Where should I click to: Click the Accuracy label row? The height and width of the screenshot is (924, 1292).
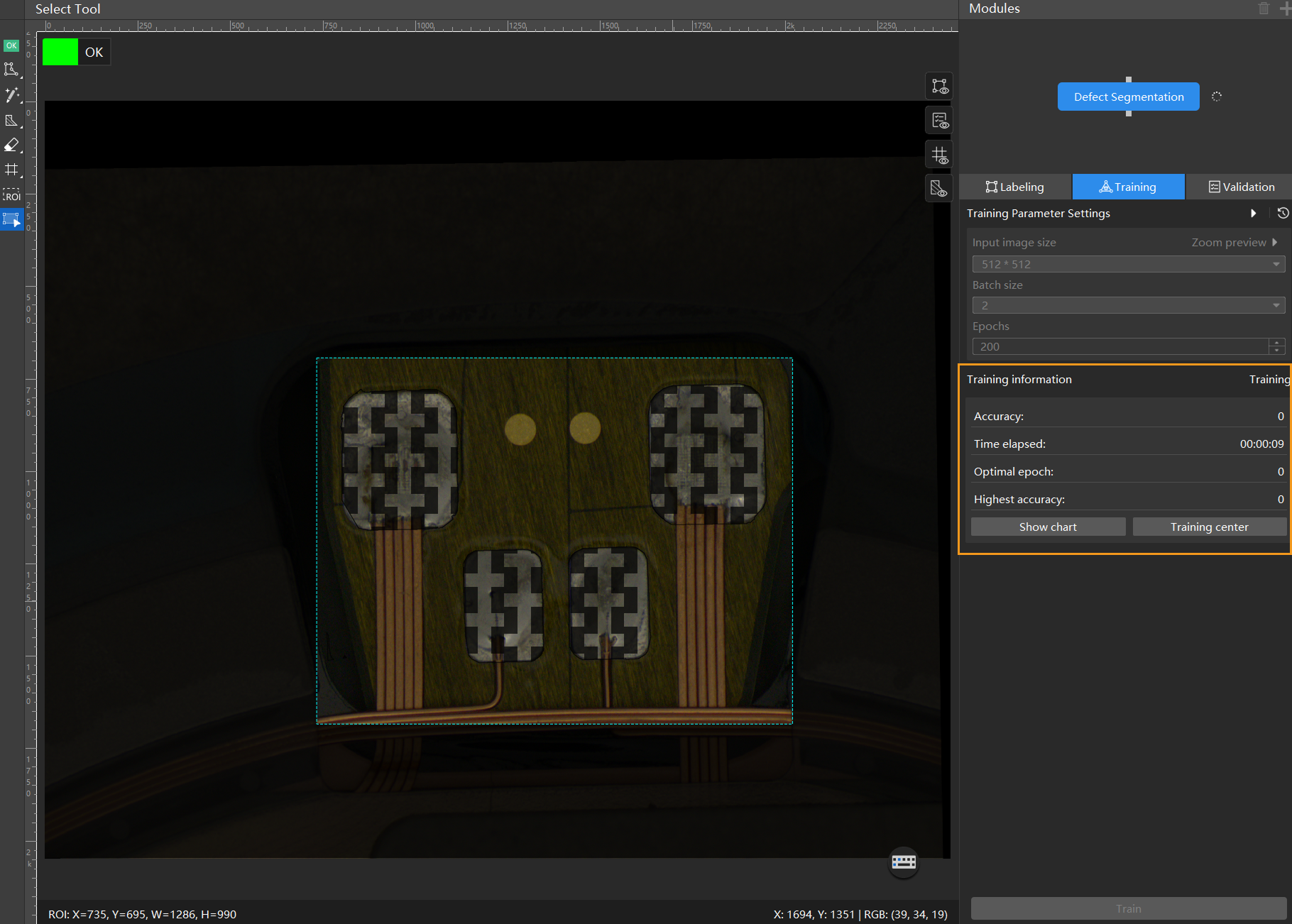click(1129, 417)
